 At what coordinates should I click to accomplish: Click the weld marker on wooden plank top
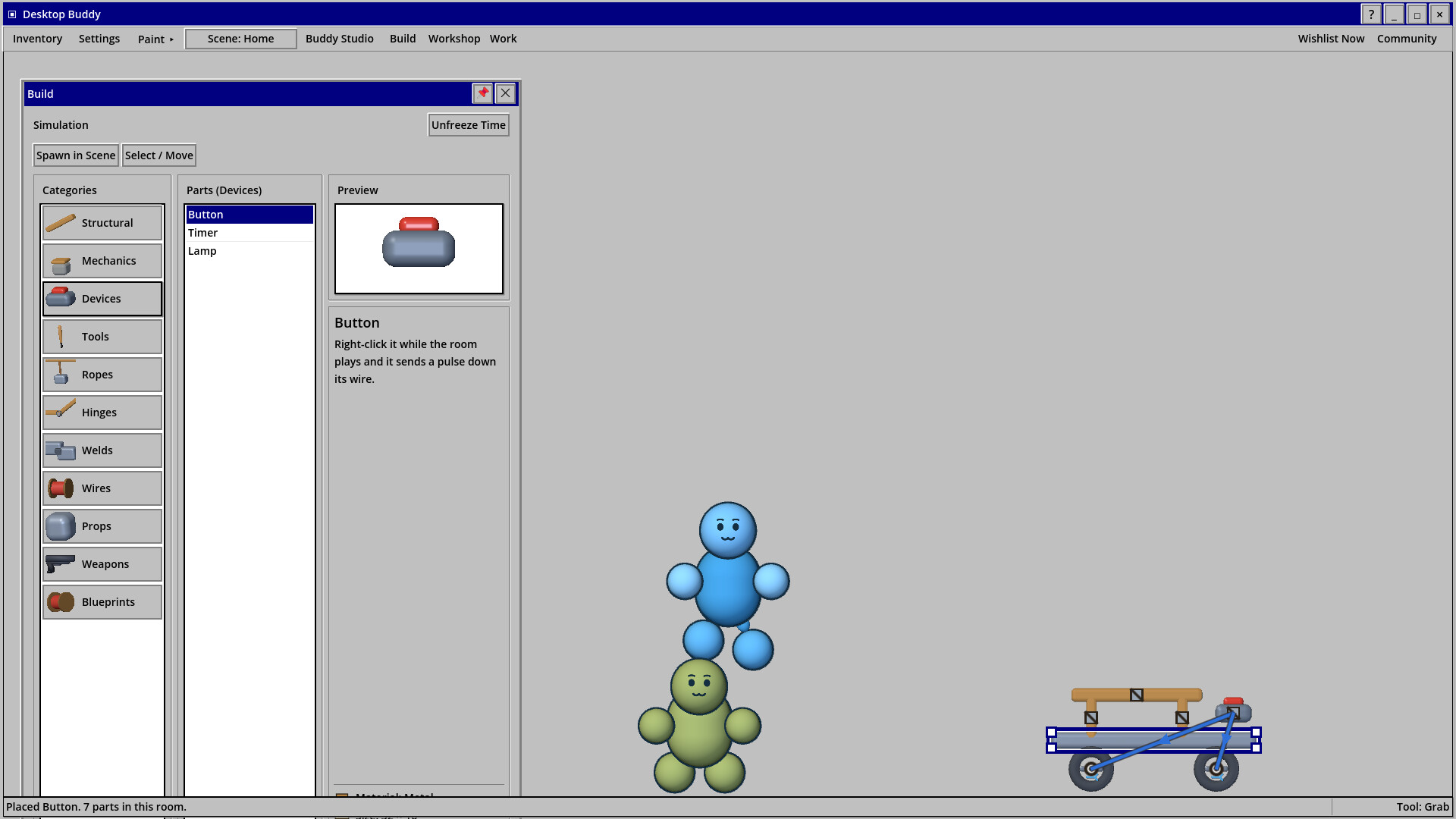[1137, 695]
